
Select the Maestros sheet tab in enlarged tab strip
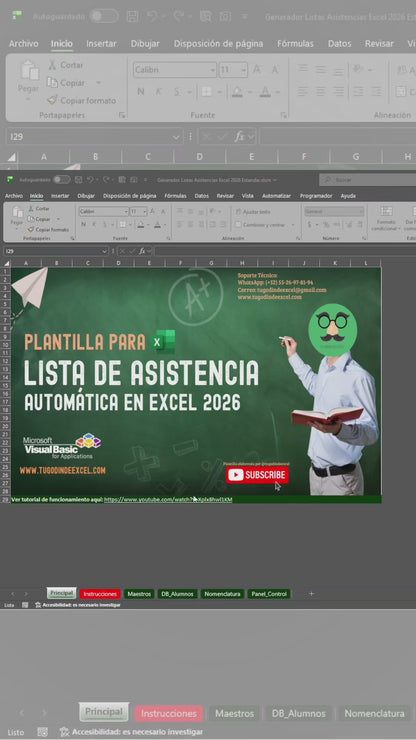click(234, 713)
